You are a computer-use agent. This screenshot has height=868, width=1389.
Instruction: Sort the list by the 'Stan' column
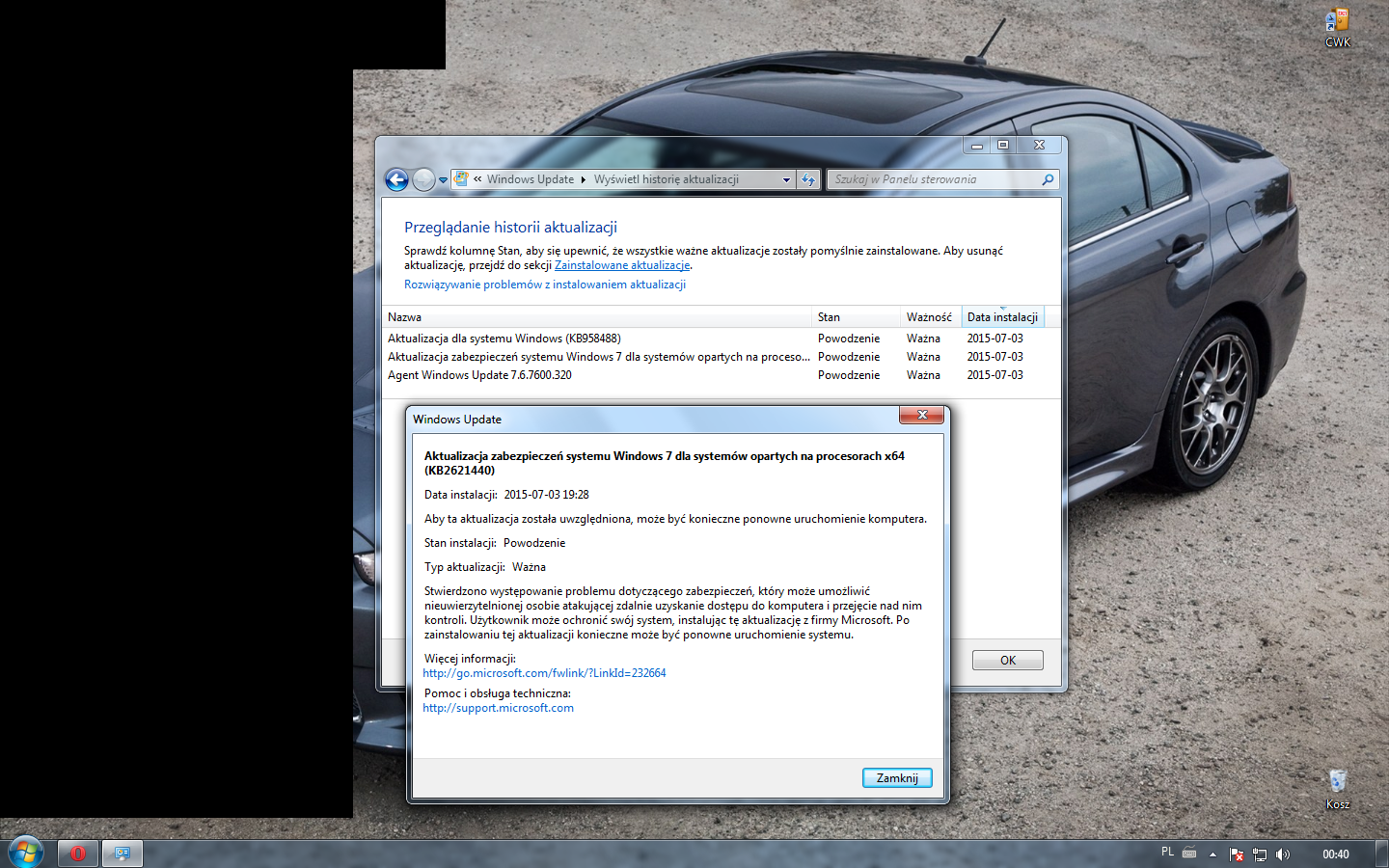858,317
